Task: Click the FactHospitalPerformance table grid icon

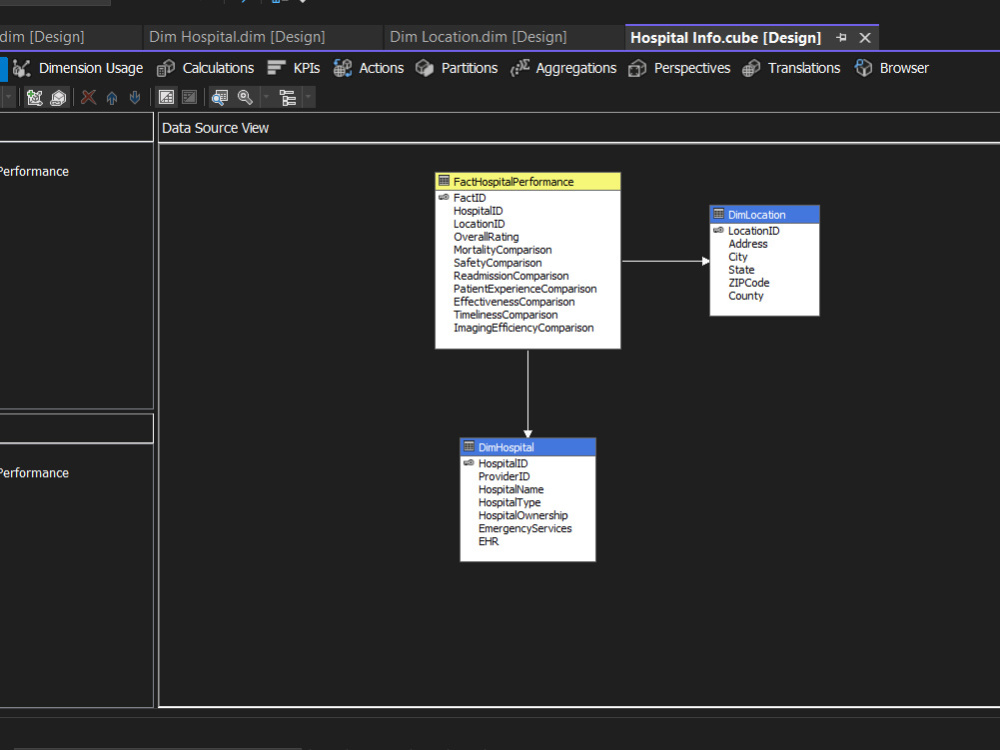Action: (444, 181)
